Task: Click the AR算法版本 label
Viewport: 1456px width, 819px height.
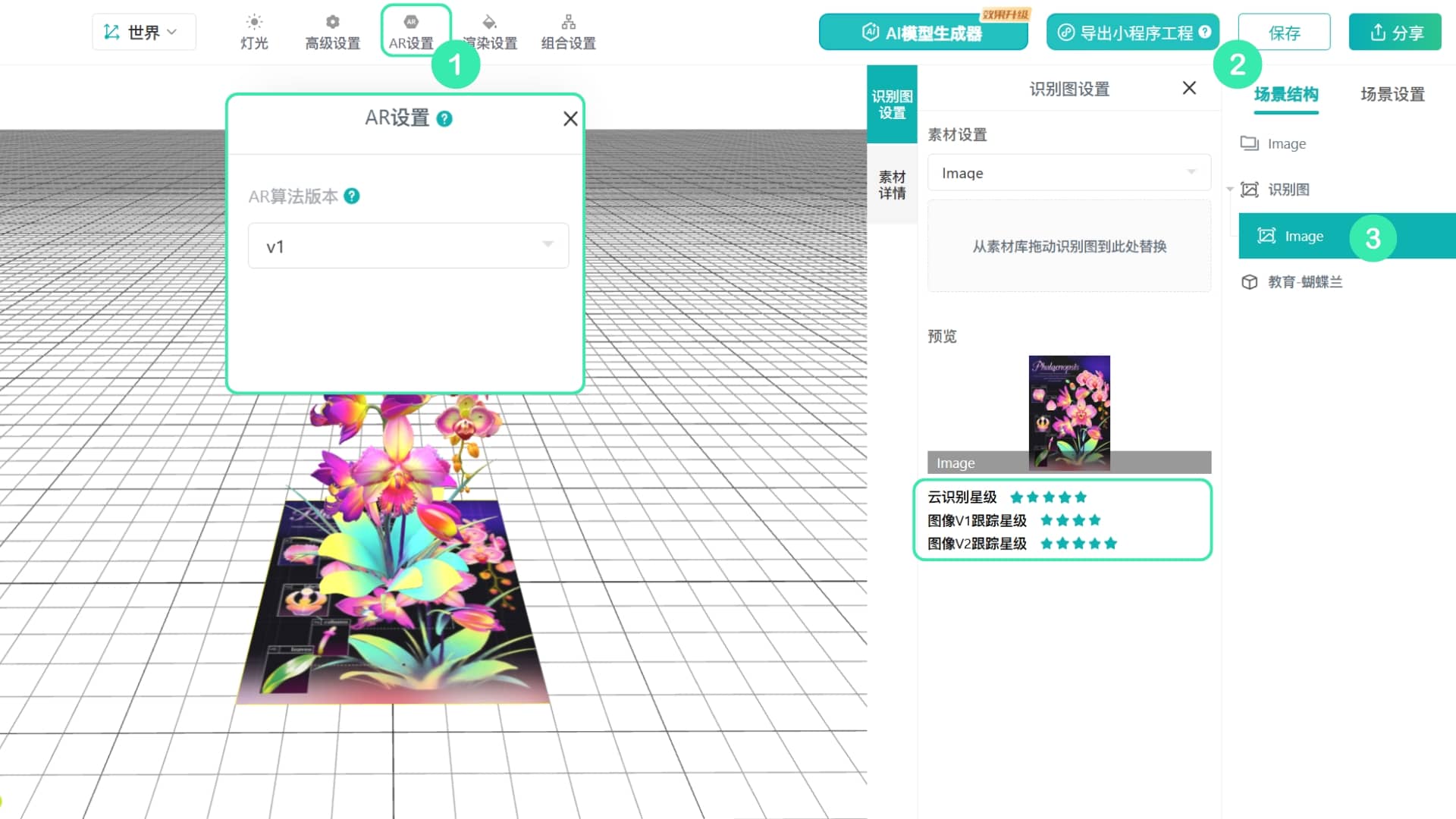Action: point(293,196)
